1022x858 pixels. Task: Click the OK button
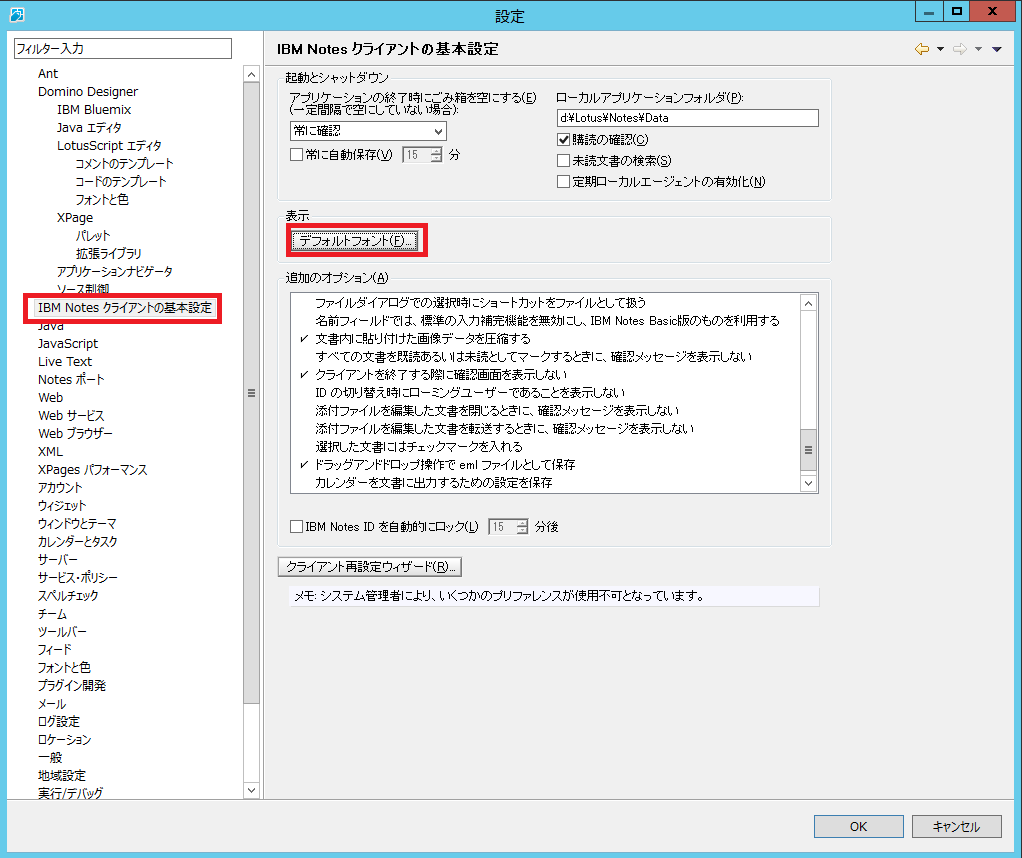coord(858,827)
